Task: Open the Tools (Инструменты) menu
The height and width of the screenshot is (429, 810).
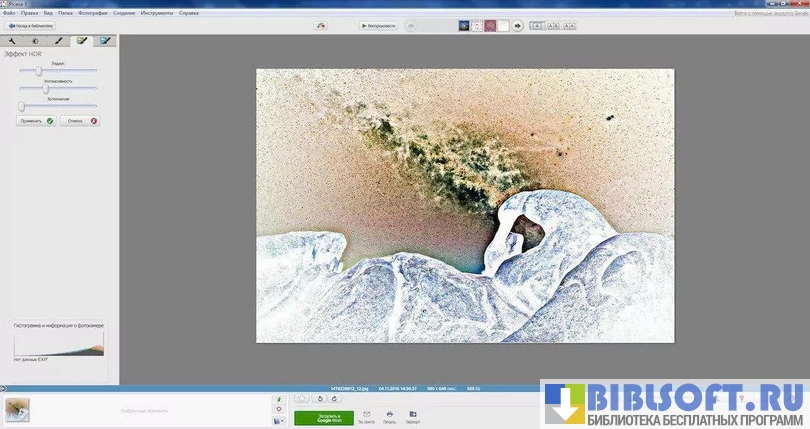Action: tap(155, 13)
